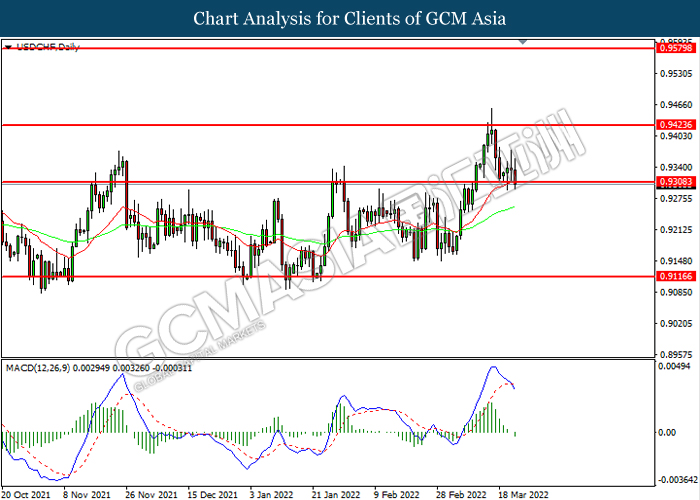The height and width of the screenshot is (500, 700).
Task: Click the 0.93400 price scale value
Action: 676,167
